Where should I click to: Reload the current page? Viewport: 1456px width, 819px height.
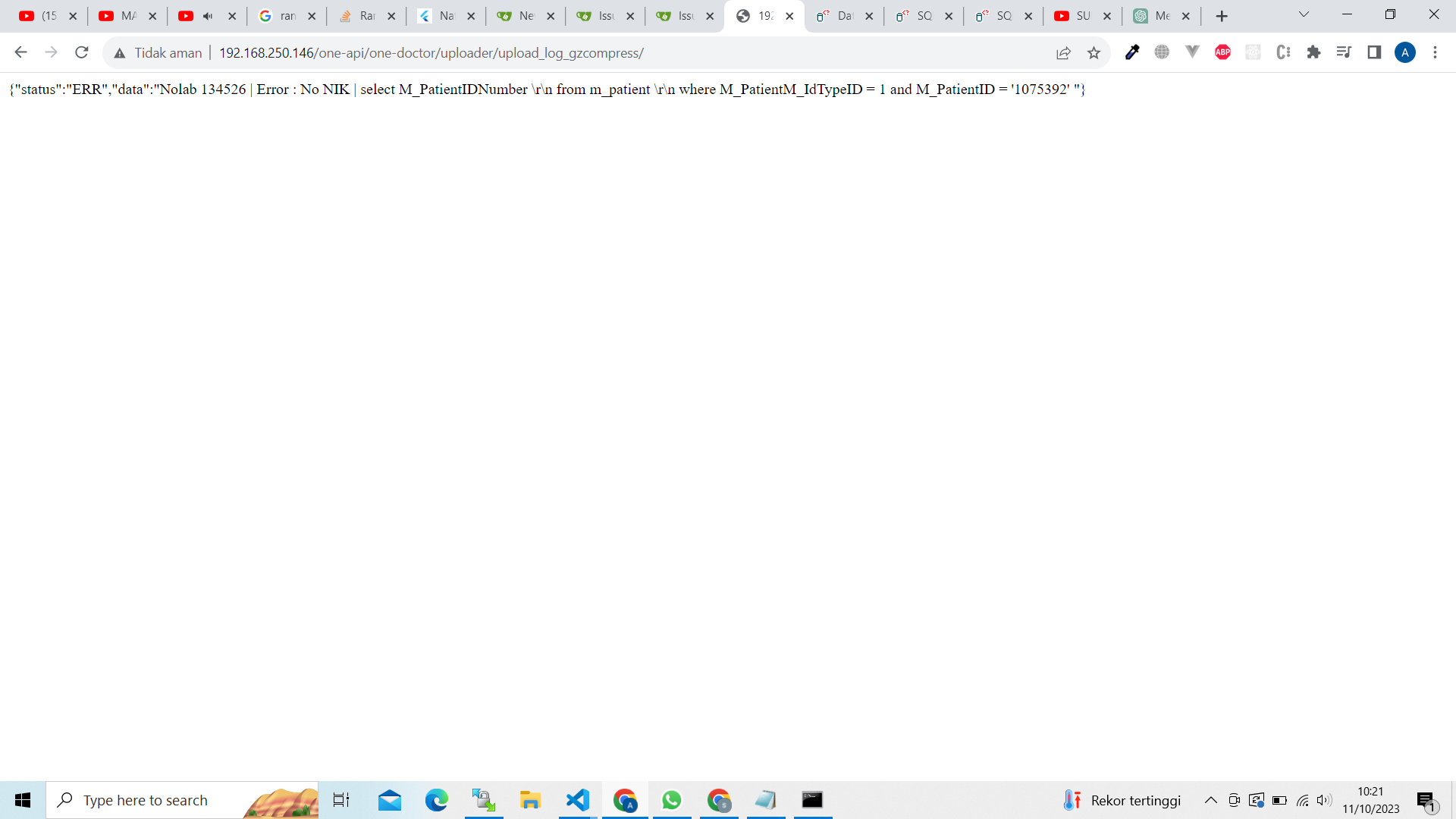coord(82,52)
